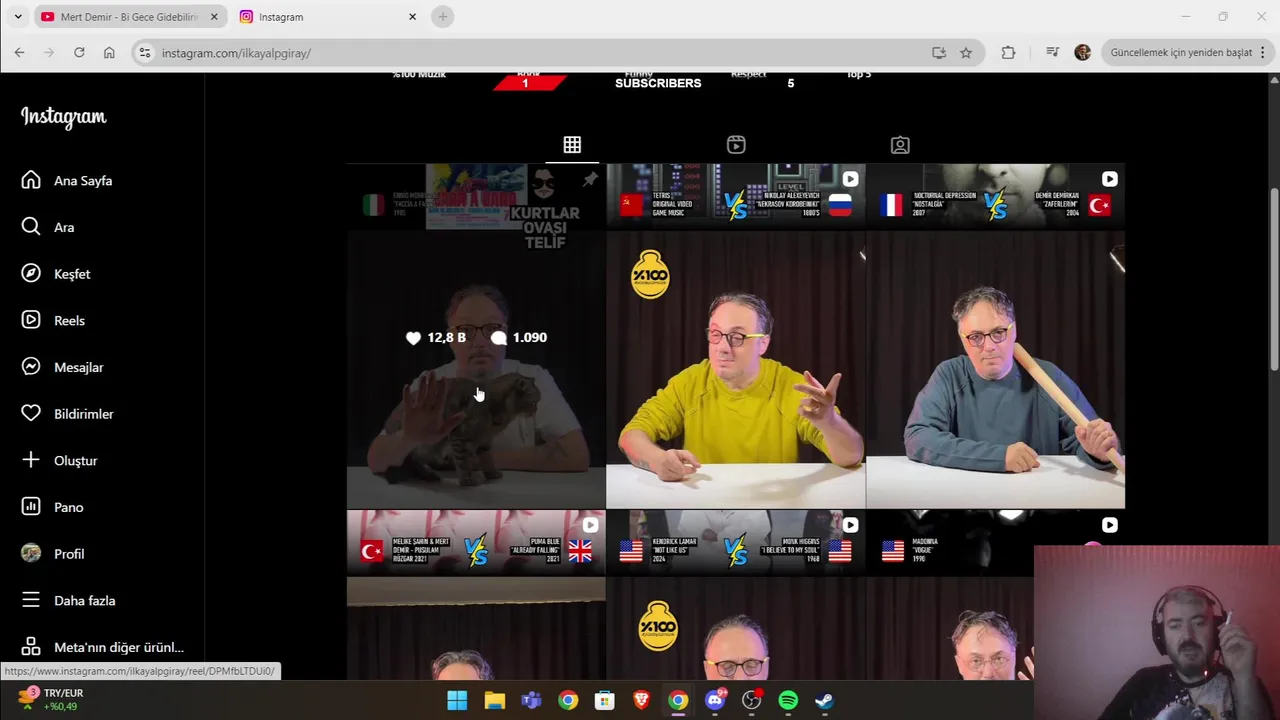The height and width of the screenshot is (720, 1280).
Task: Open the browser extensions menu
Action: [1008, 53]
